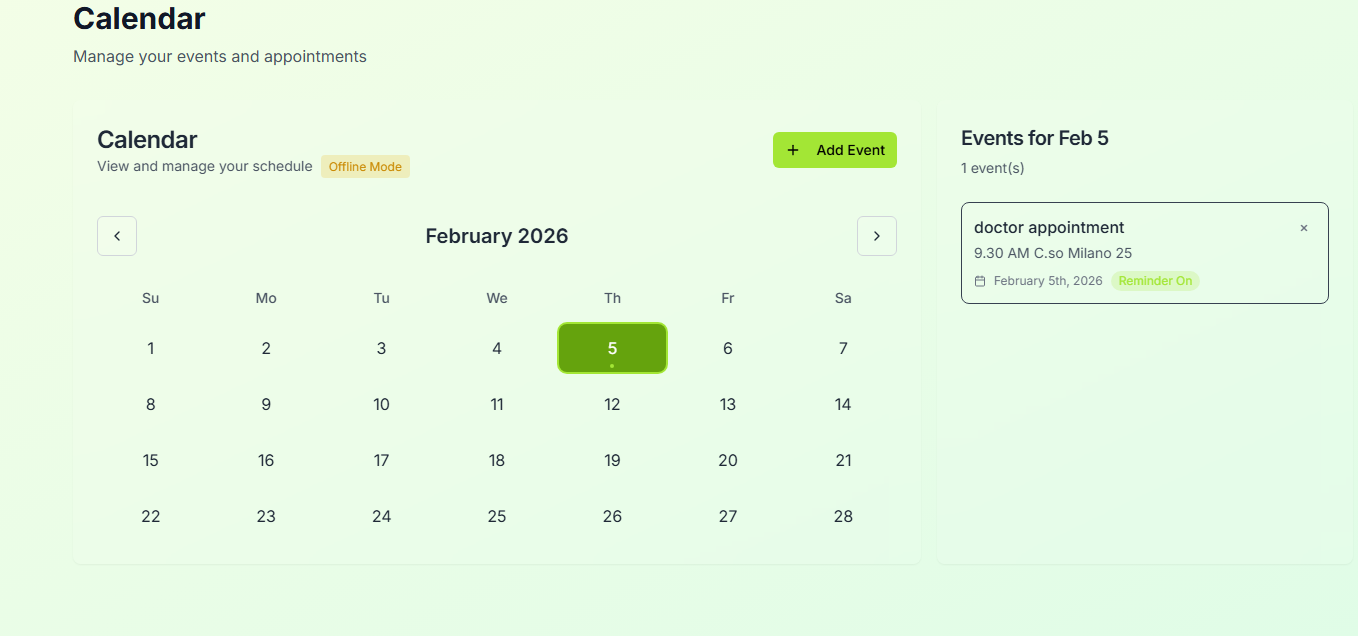Image resolution: width=1358 pixels, height=636 pixels.
Task: Select February 14 on the calendar
Action: (843, 404)
